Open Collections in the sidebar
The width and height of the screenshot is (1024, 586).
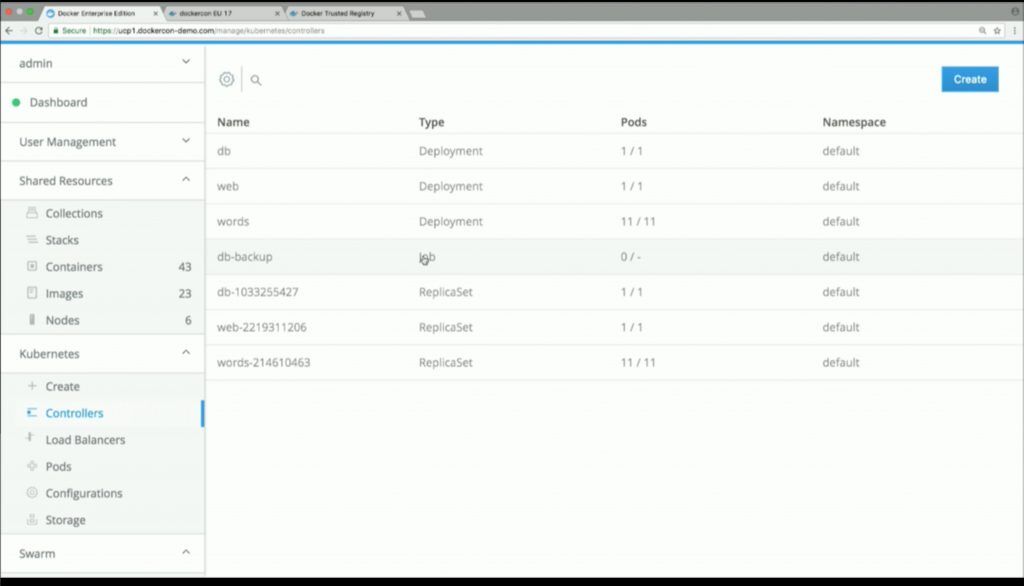[74, 214]
